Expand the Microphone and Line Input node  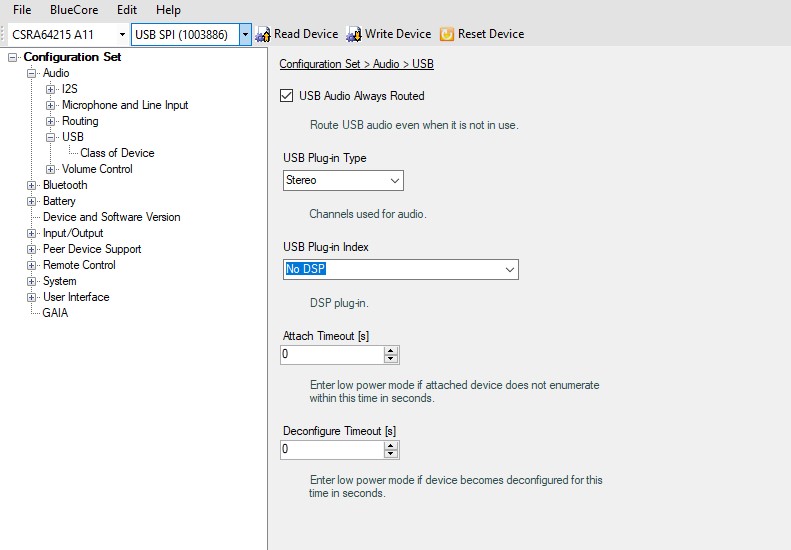point(51,105)
